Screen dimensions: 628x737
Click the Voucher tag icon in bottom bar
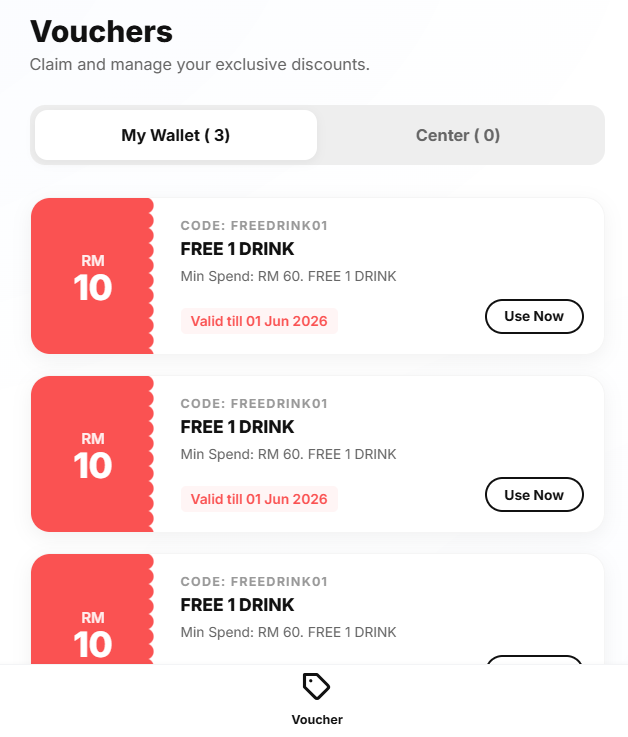[x=316, y=687]
